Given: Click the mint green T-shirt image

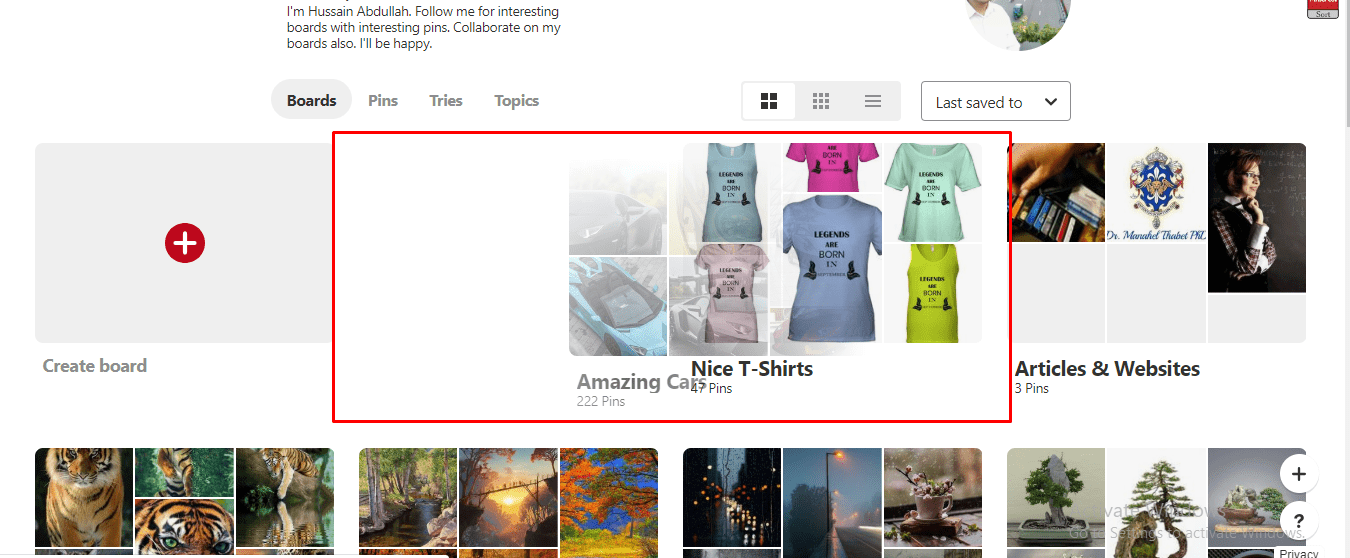Looking at the screenshot, I should (933, 192).
